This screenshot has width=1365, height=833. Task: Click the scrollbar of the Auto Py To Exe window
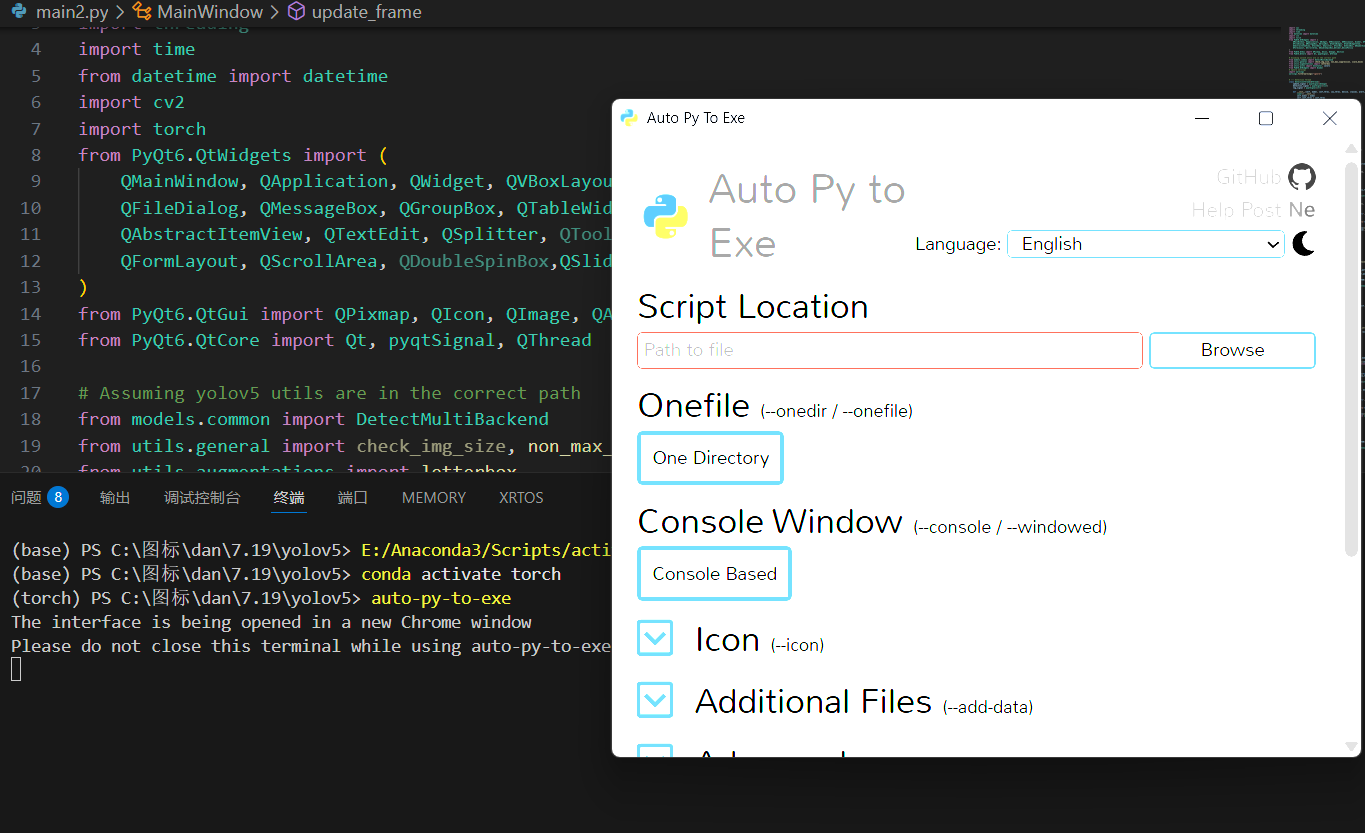pos(1352,360)
